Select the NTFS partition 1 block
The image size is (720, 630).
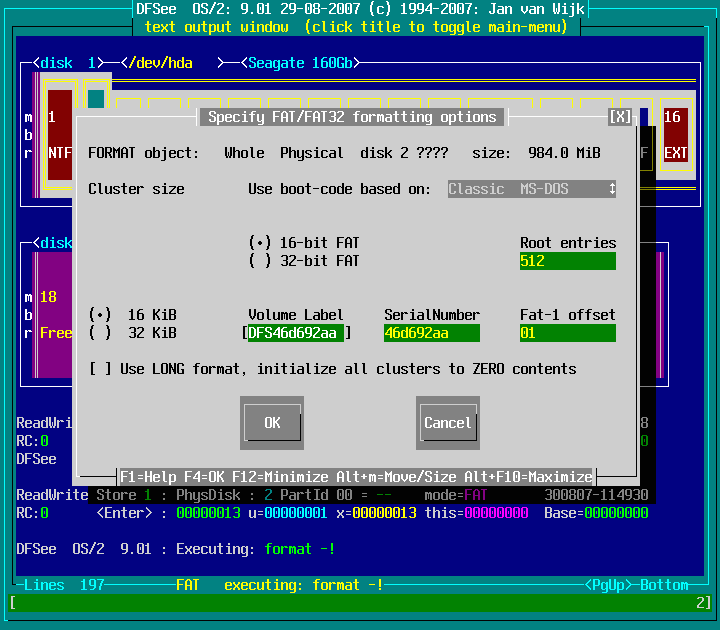coord(59,134)
